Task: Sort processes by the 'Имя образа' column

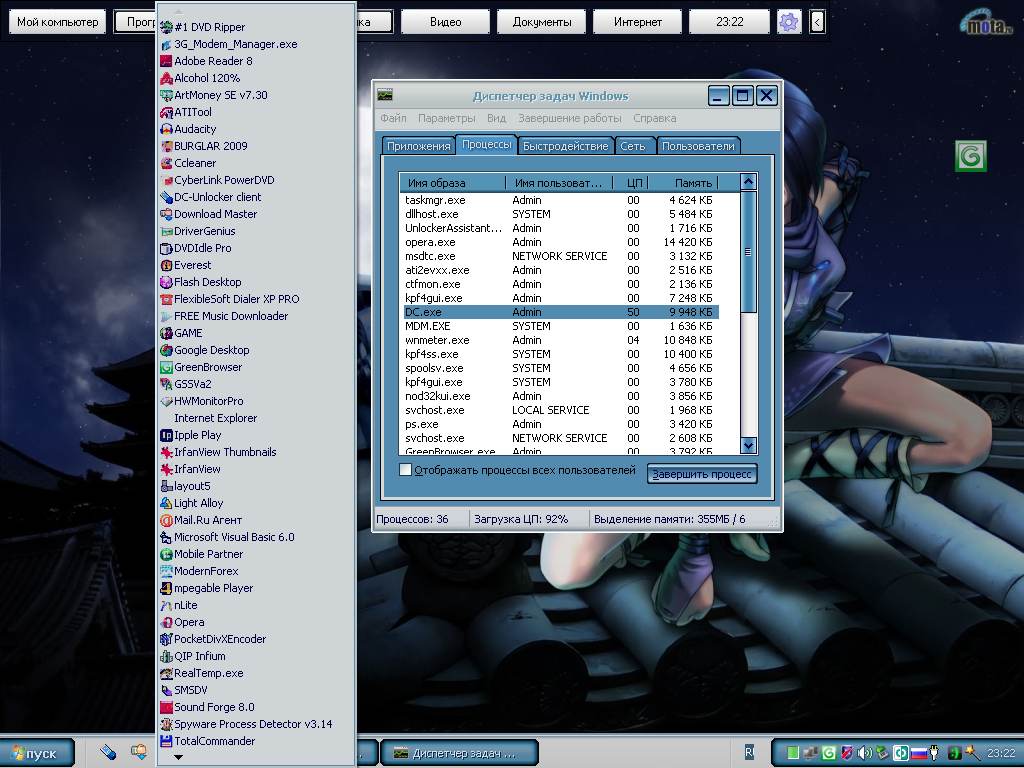Action: click(x=452, y=183)
